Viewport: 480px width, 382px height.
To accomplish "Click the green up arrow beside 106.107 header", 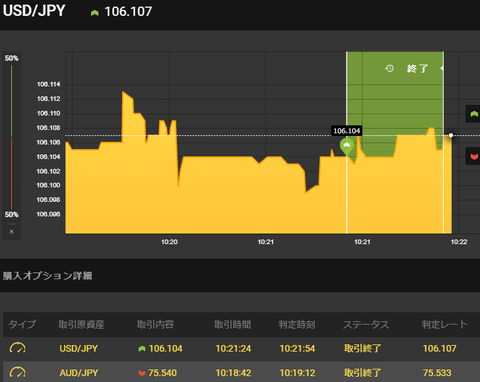I will pyautogui.click(x=95, y=13).
